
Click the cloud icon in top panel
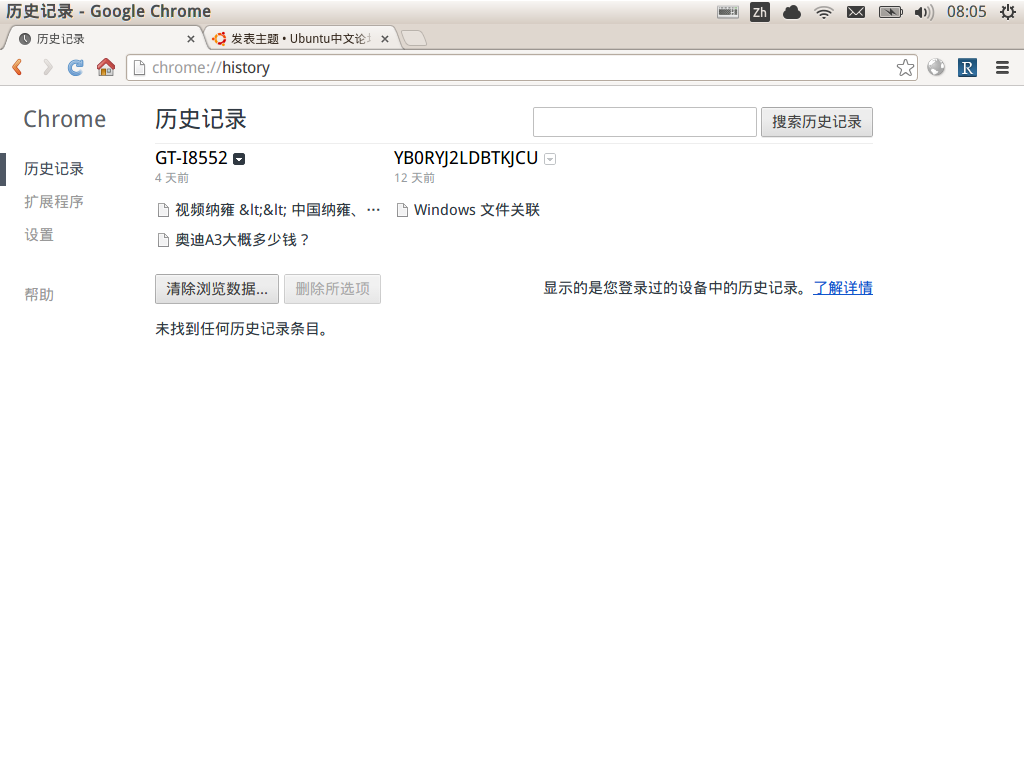click(792, 12)
